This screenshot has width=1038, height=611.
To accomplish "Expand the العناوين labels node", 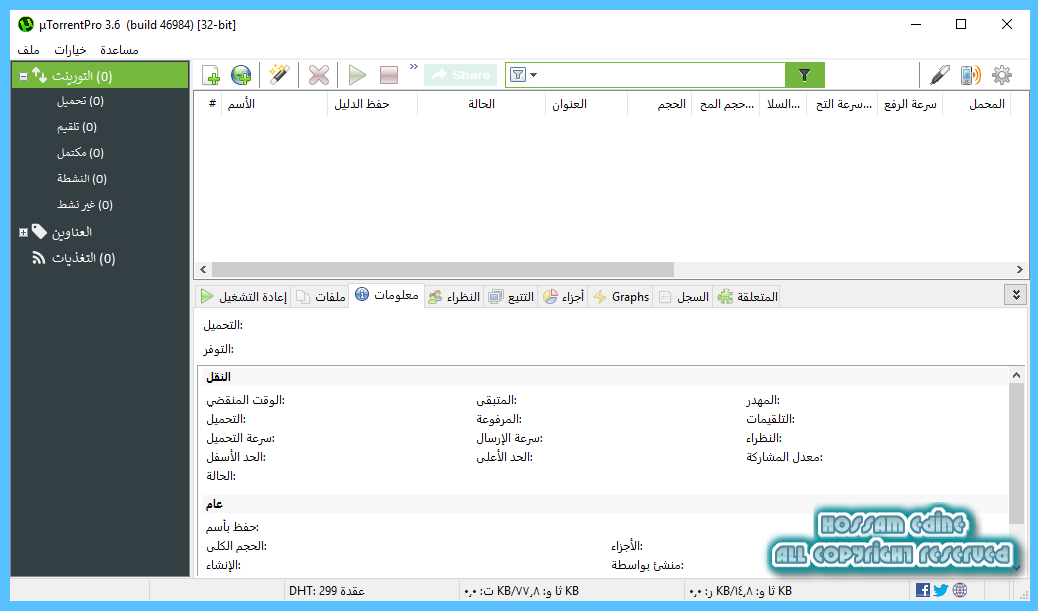I will tap(23, 232).
